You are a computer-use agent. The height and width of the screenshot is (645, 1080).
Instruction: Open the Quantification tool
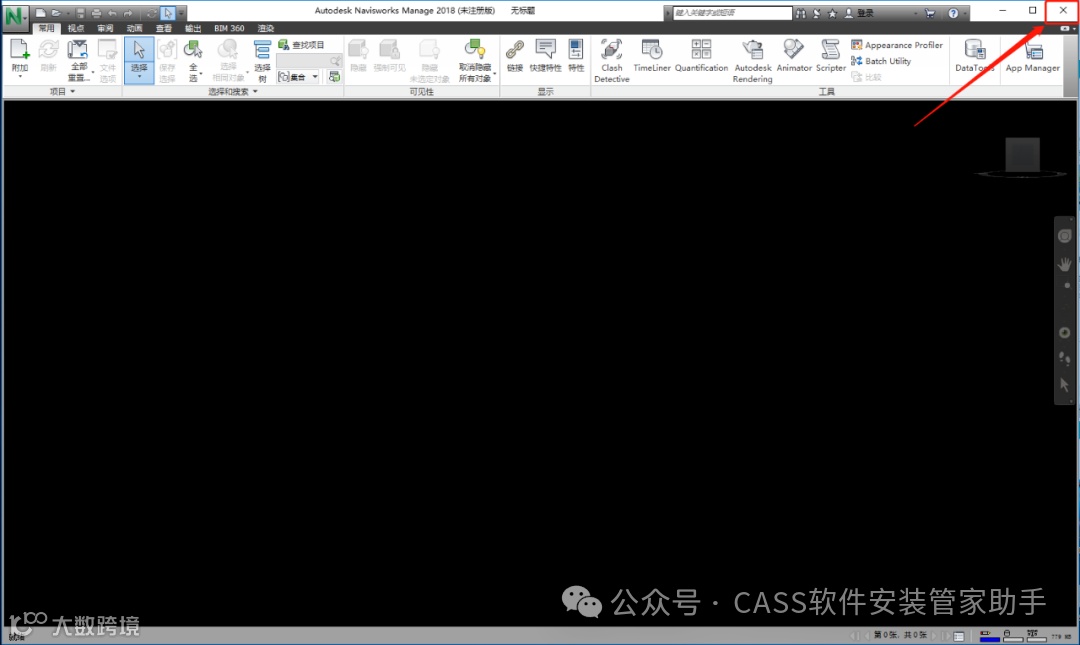click(701, 56)
